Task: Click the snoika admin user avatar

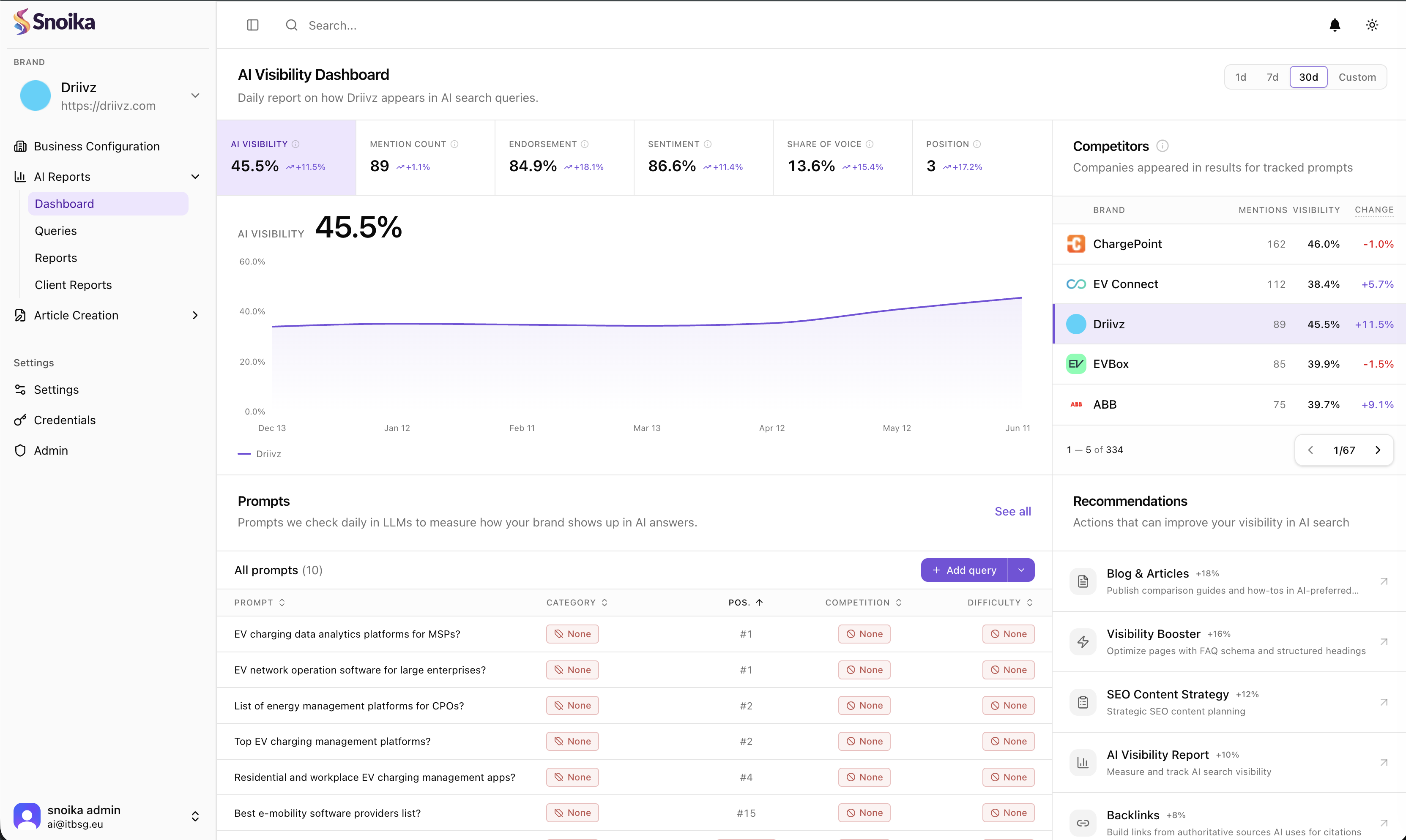Action: pyautogui.click(x=27, y=816)
